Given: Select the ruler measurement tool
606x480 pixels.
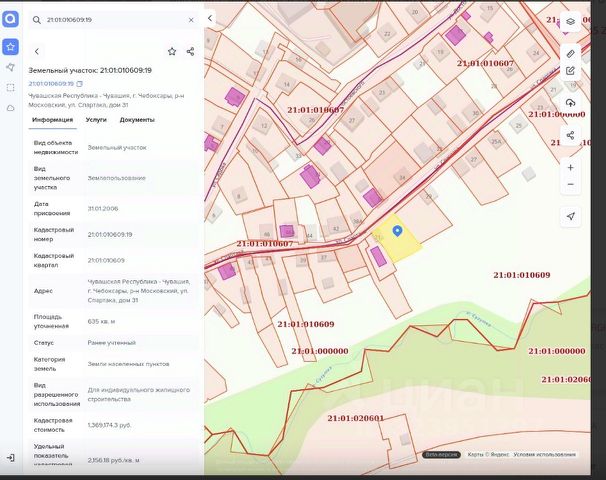Looking at the screenshot, I should pyautogui.click(x=570, y=52).
